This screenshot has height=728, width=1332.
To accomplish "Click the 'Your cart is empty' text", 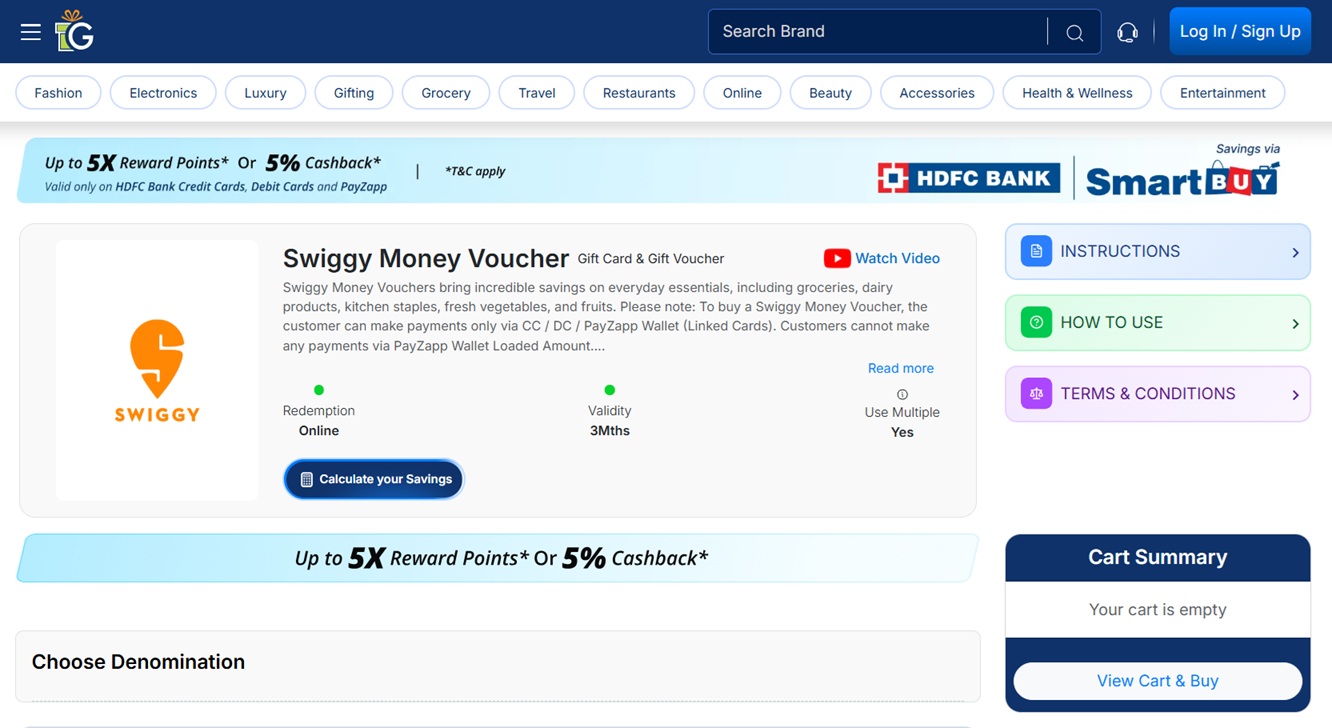I will 1157,609.
